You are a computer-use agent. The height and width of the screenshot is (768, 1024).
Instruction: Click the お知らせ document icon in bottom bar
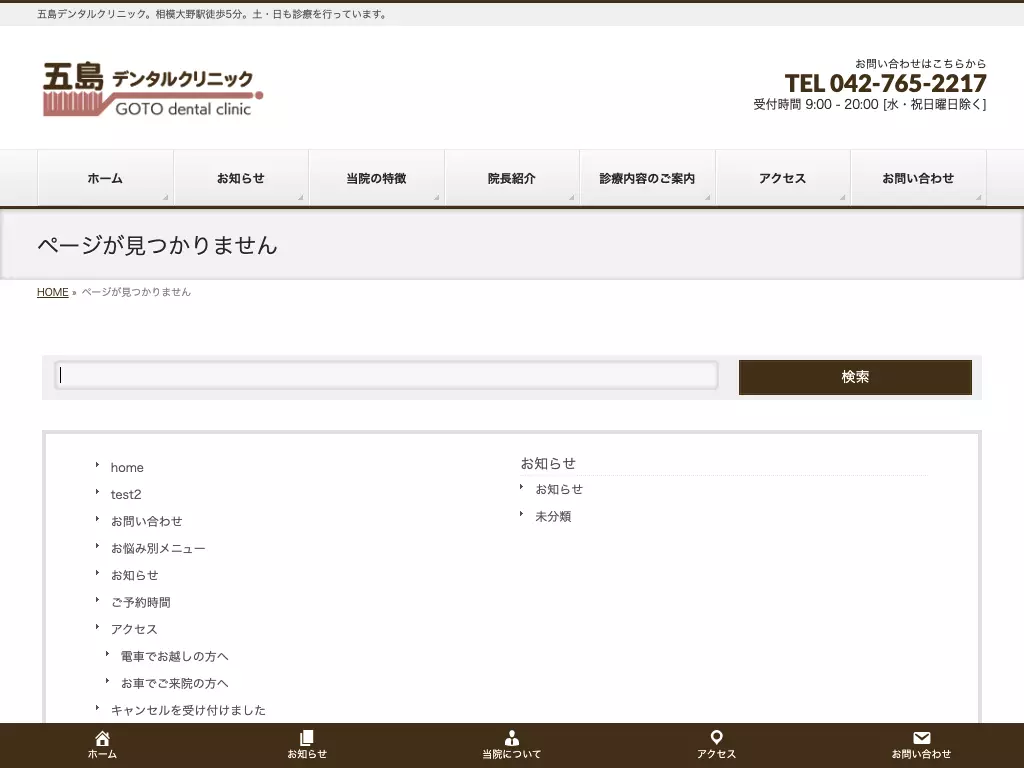(x=307, y=738)
